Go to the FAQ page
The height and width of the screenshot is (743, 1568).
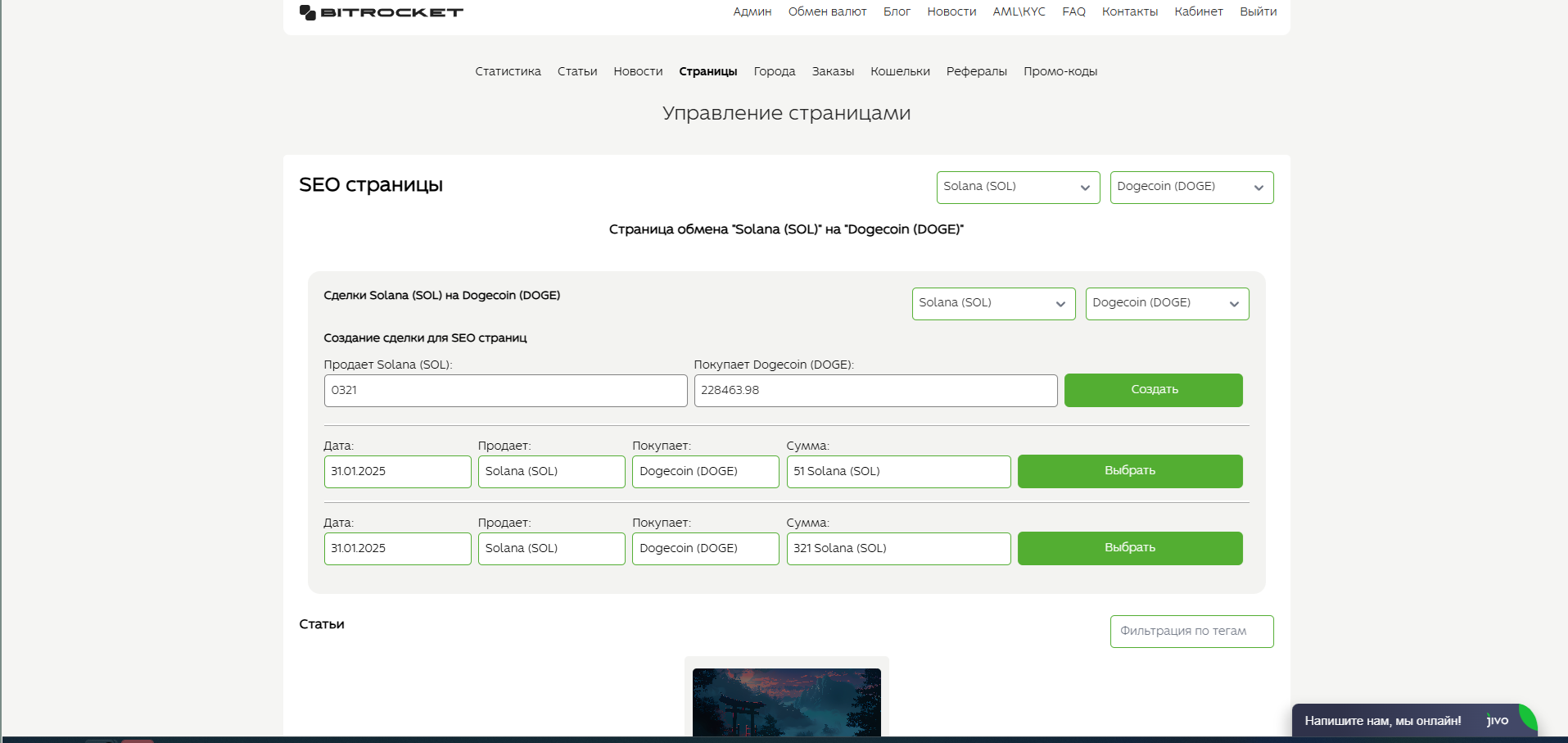pos(1073,11)
